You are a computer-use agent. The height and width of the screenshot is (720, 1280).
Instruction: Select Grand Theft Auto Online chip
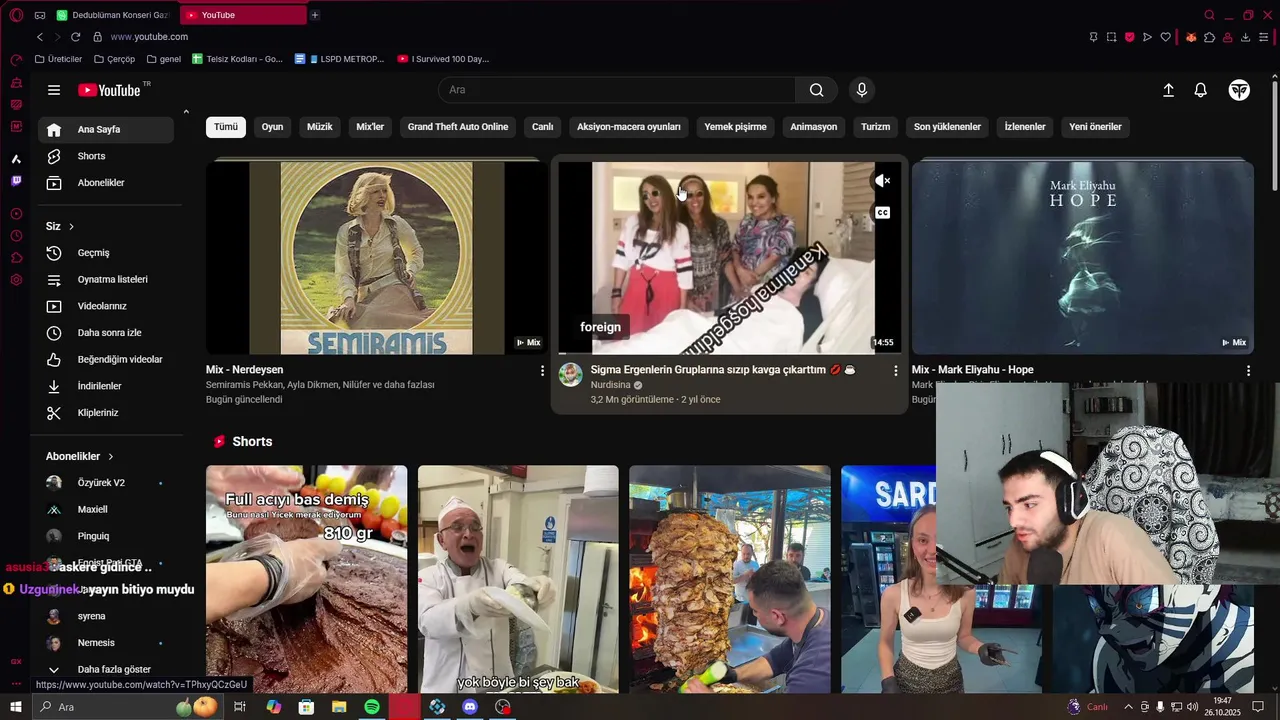tap(458, 127)
